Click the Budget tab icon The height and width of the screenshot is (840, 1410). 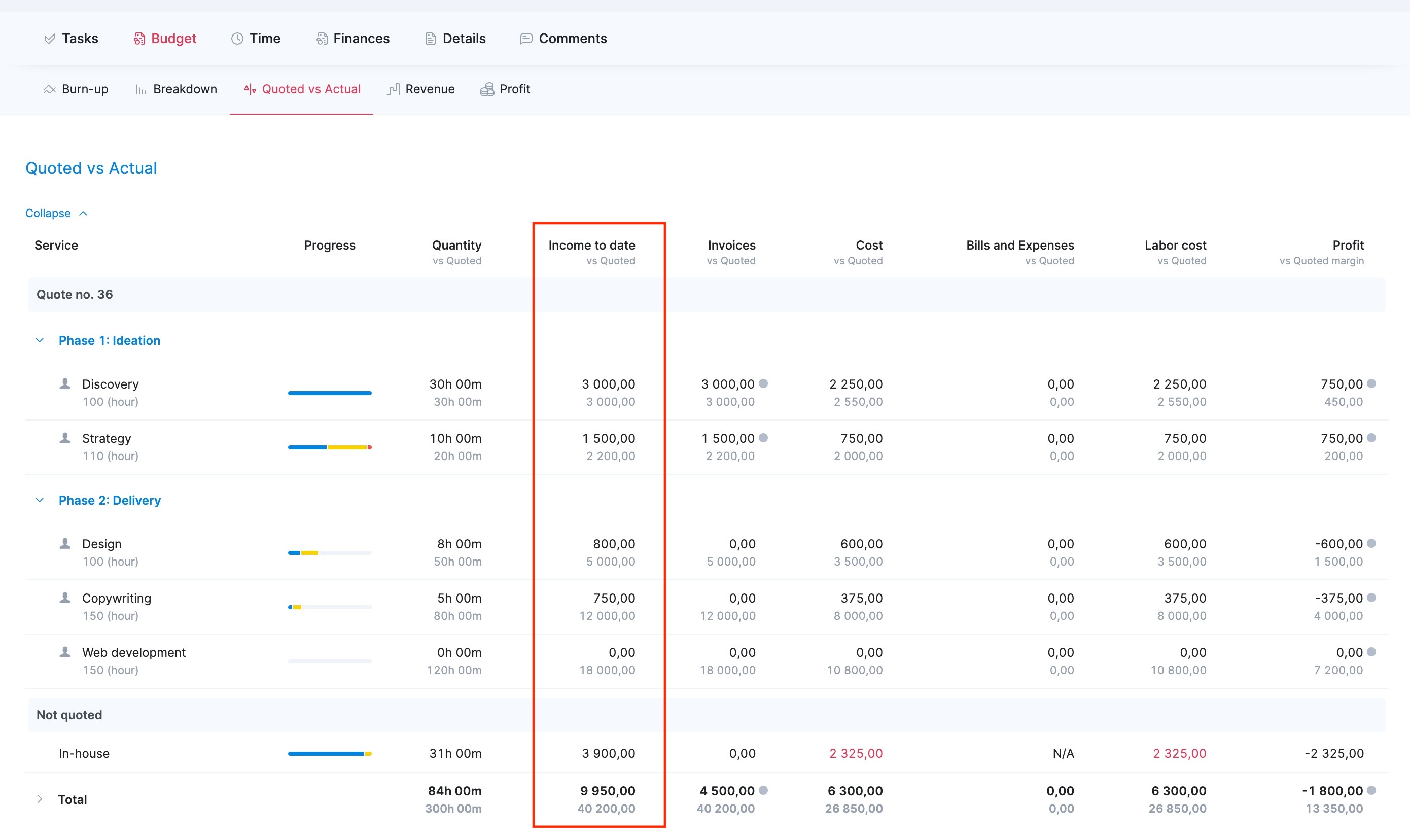pos(139,39)
